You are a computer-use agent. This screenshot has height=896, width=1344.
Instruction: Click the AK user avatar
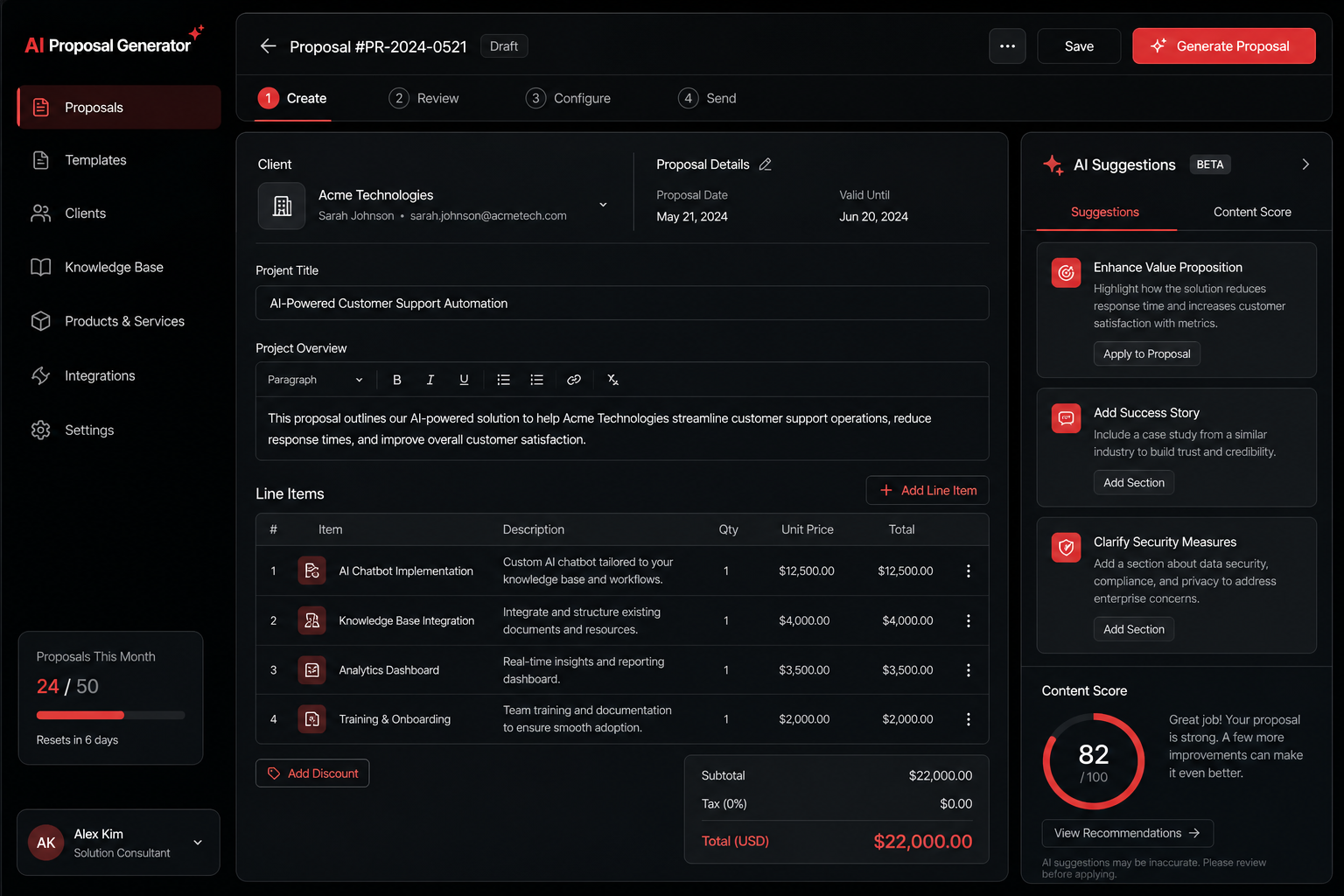[45, 843]
